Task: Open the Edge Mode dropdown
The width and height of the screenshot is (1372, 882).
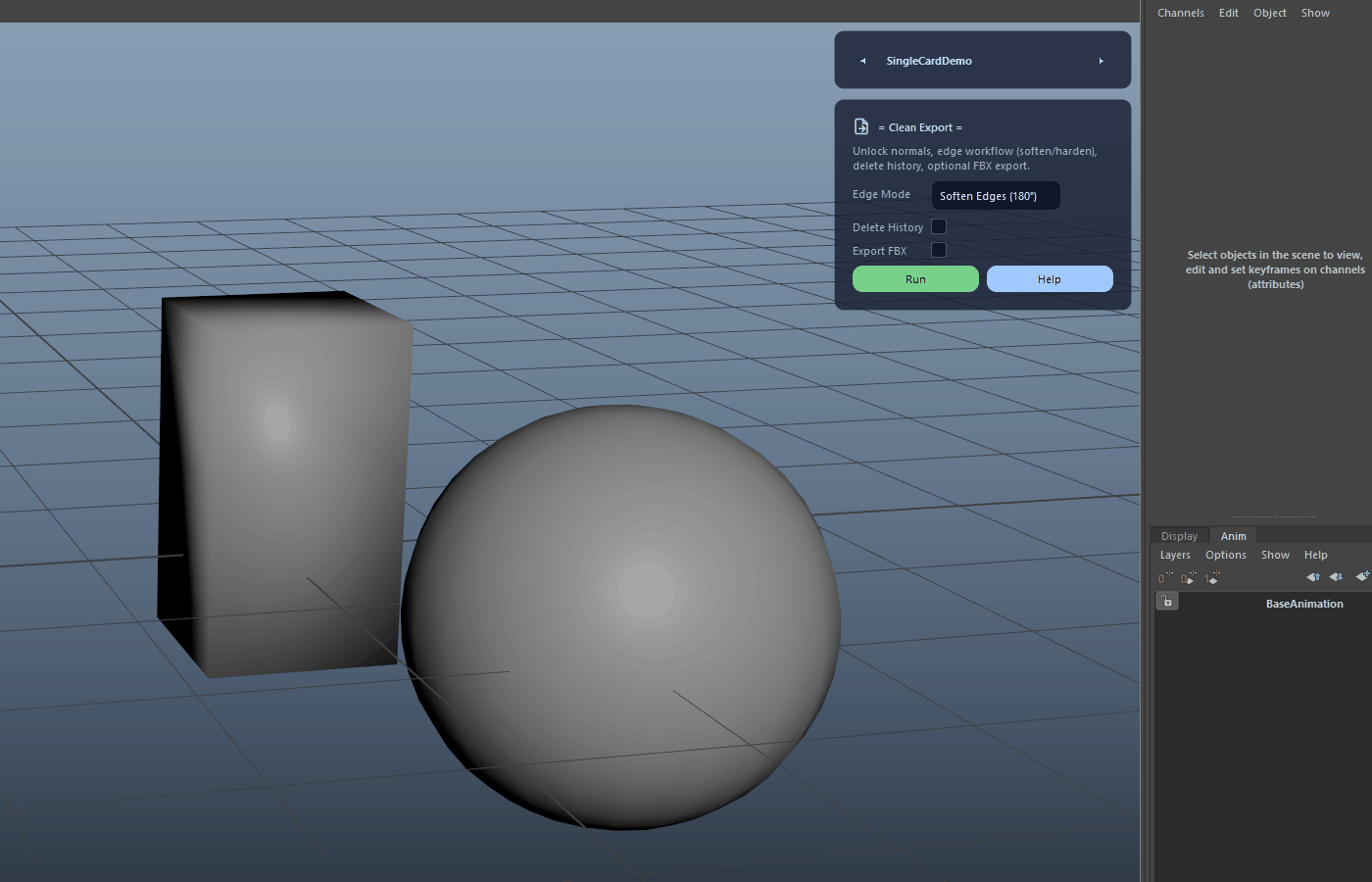Action: click(996, 196)
